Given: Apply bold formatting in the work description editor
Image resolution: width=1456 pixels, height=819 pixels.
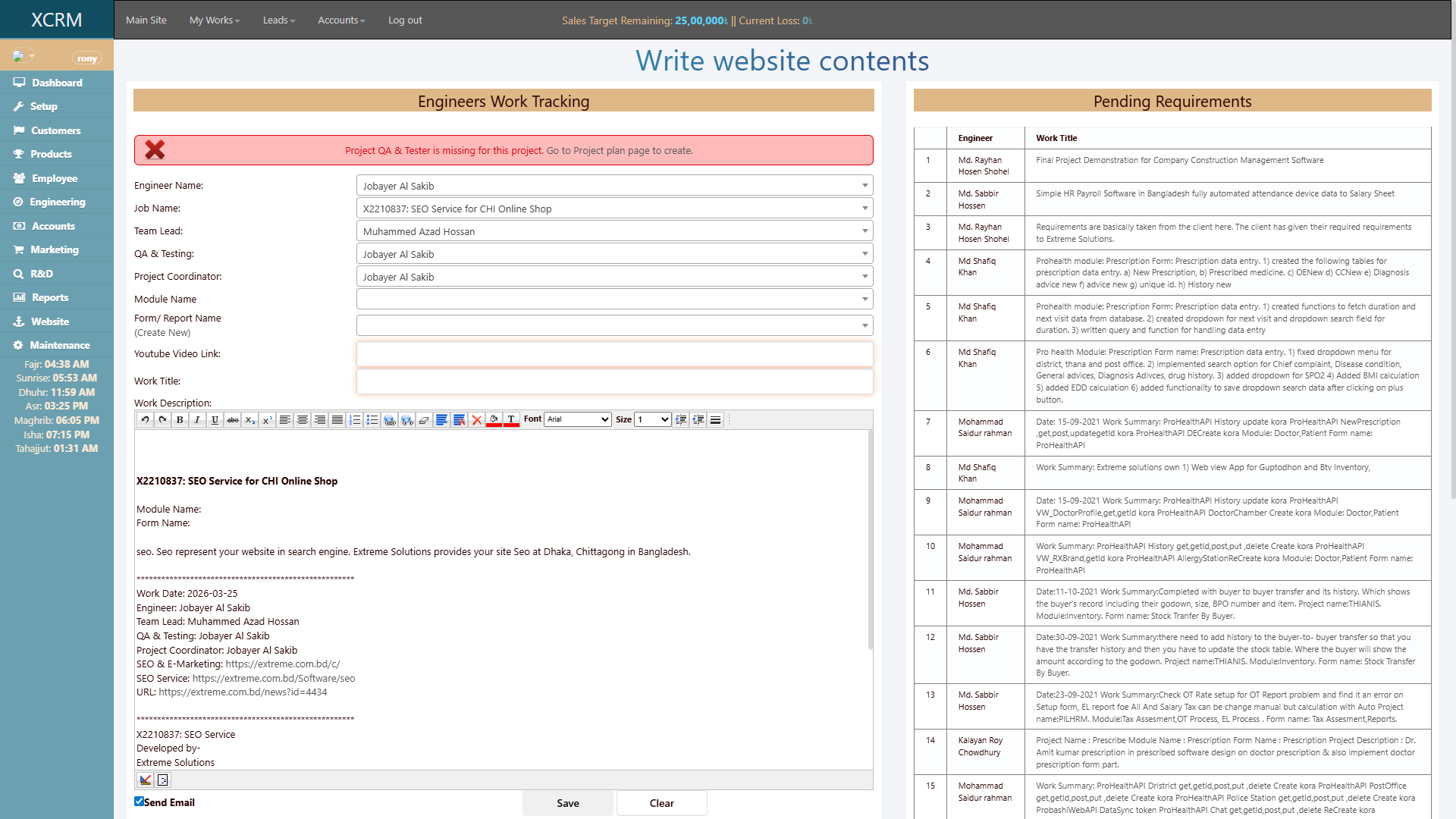Looking at the screenshot, I should coord(180,419).
